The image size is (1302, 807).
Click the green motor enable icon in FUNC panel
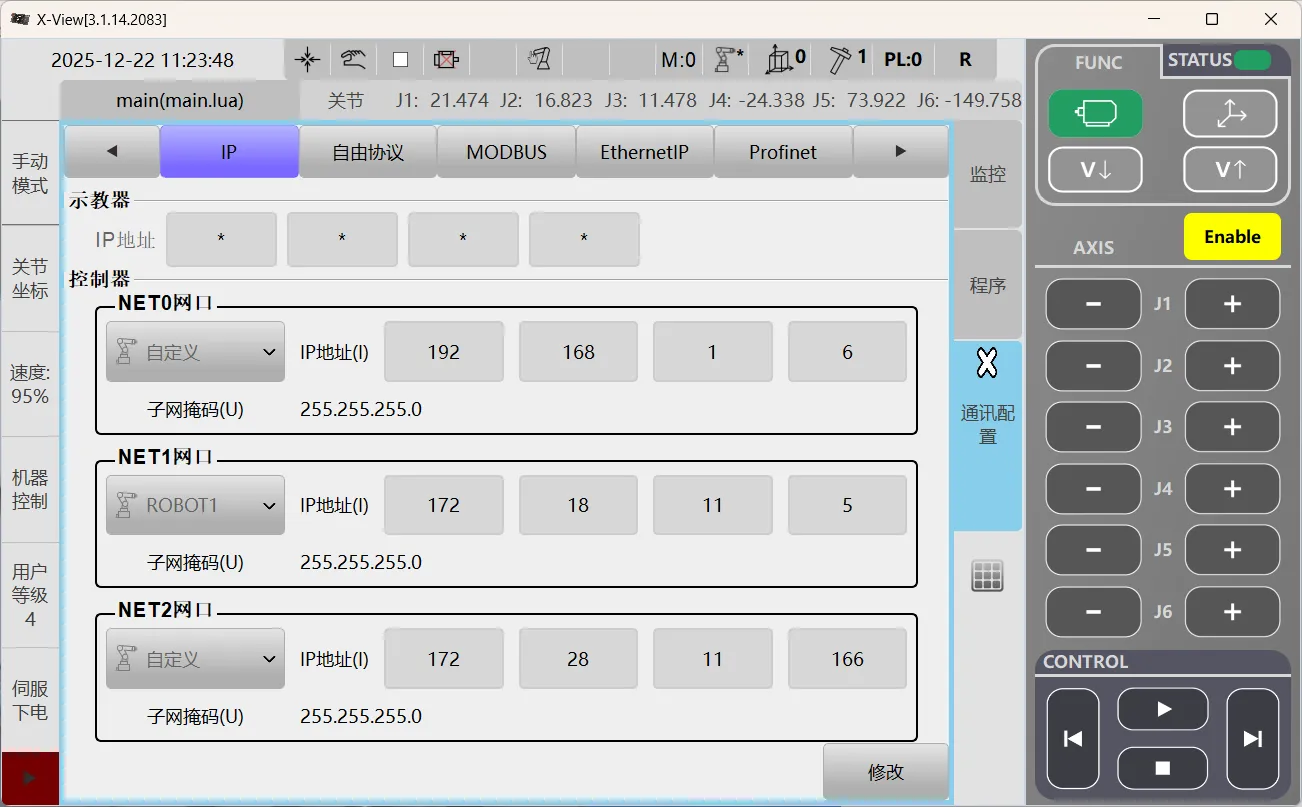click(x=1095, y=113)
